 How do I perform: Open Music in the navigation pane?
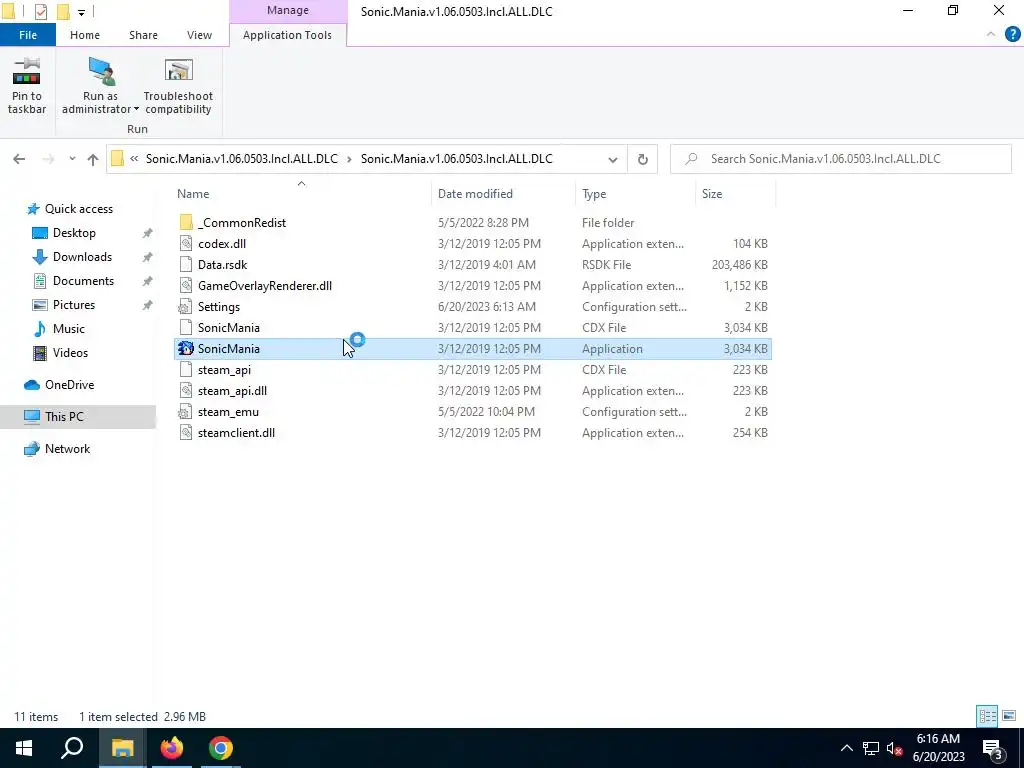tap(69, 329)
